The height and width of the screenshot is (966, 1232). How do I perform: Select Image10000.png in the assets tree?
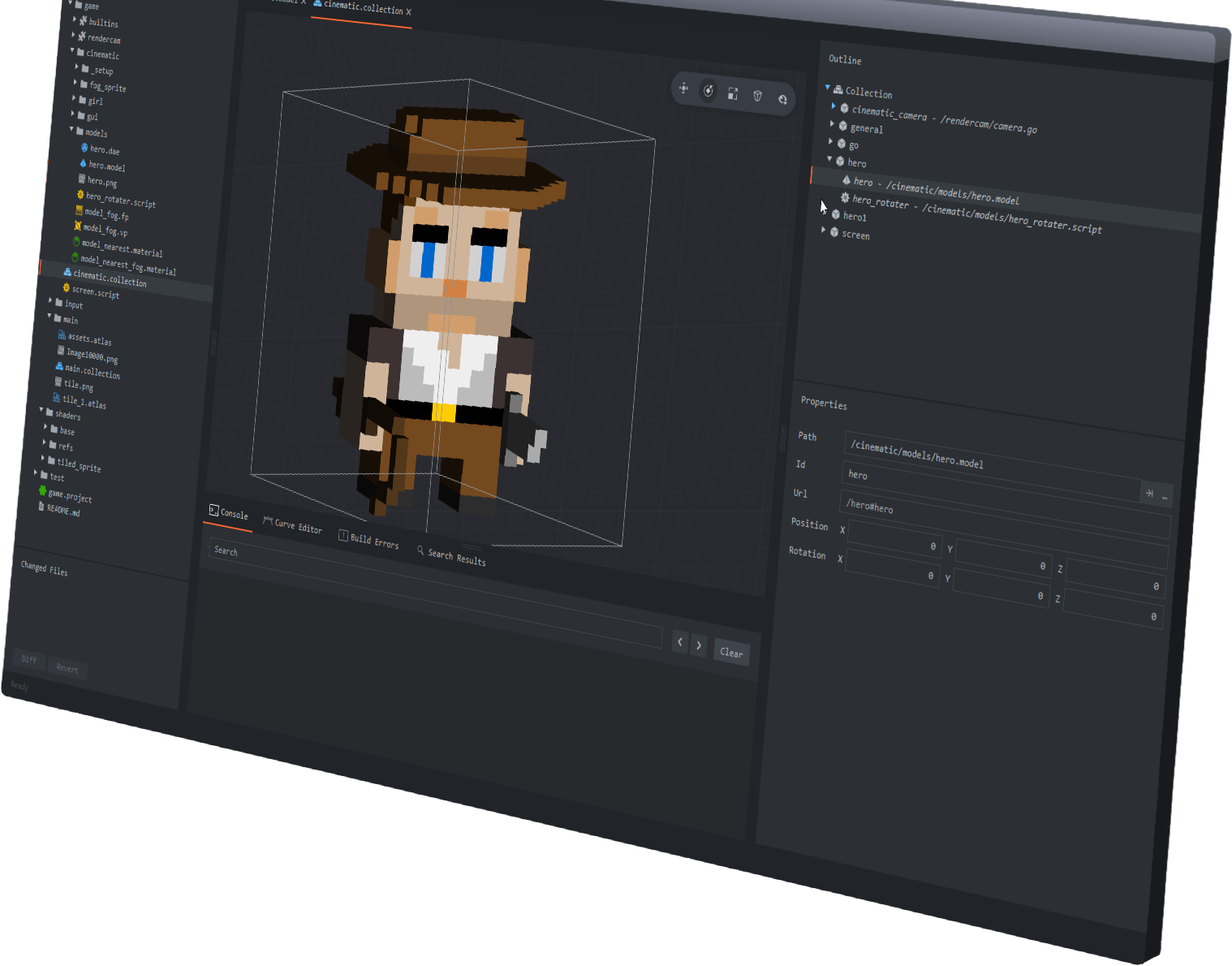click(x=92, y=355)
